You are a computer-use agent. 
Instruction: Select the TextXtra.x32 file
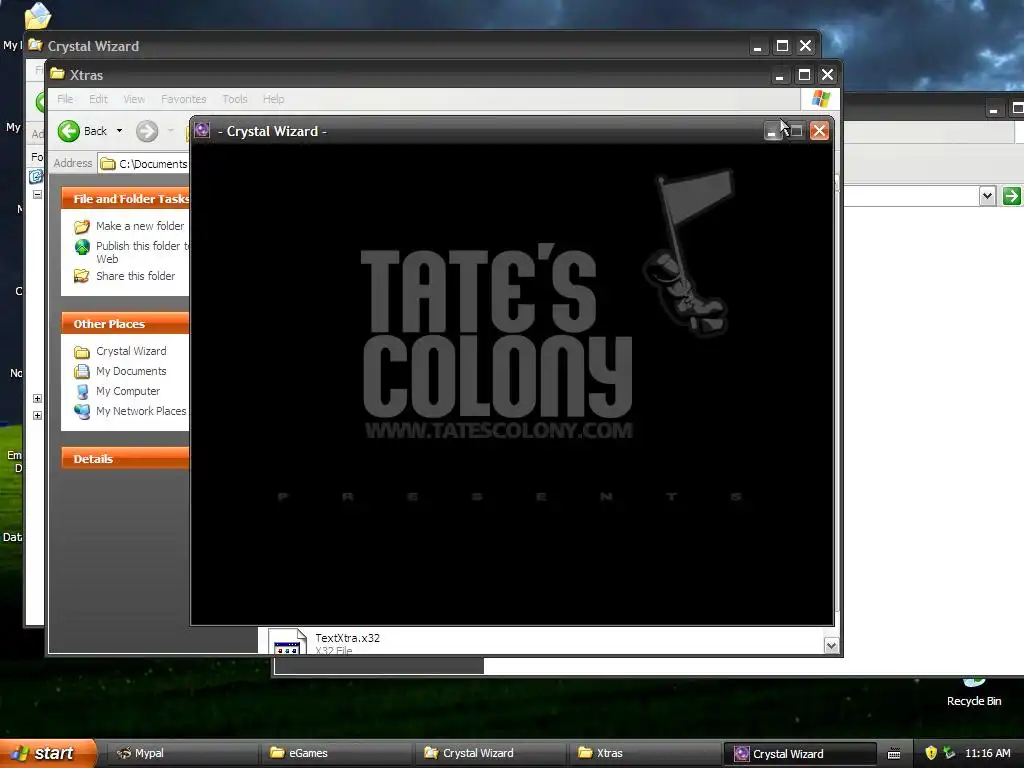coord(347,638)
